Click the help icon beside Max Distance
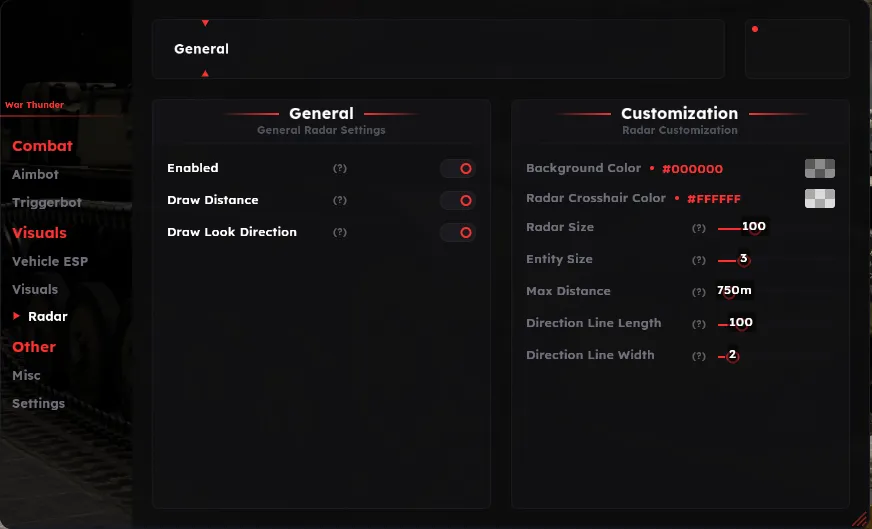This screenshot has width=872, height=529. click(x=699, y=292)
